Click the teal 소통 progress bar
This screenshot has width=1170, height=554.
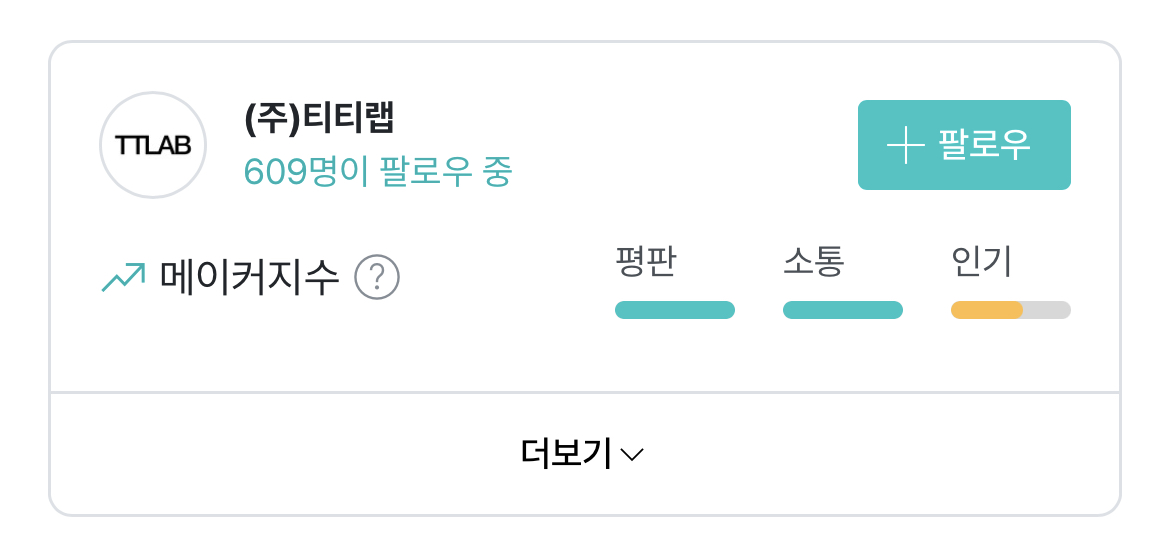pos(842,310)
